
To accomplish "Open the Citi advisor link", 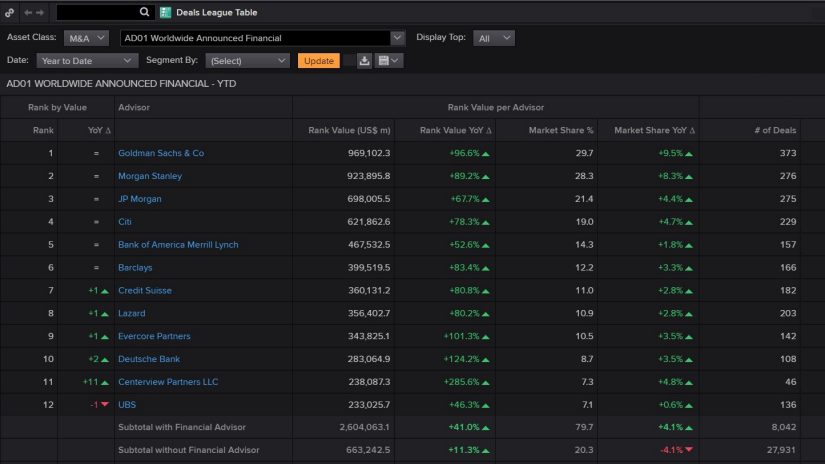I will [x=125, y=221].
